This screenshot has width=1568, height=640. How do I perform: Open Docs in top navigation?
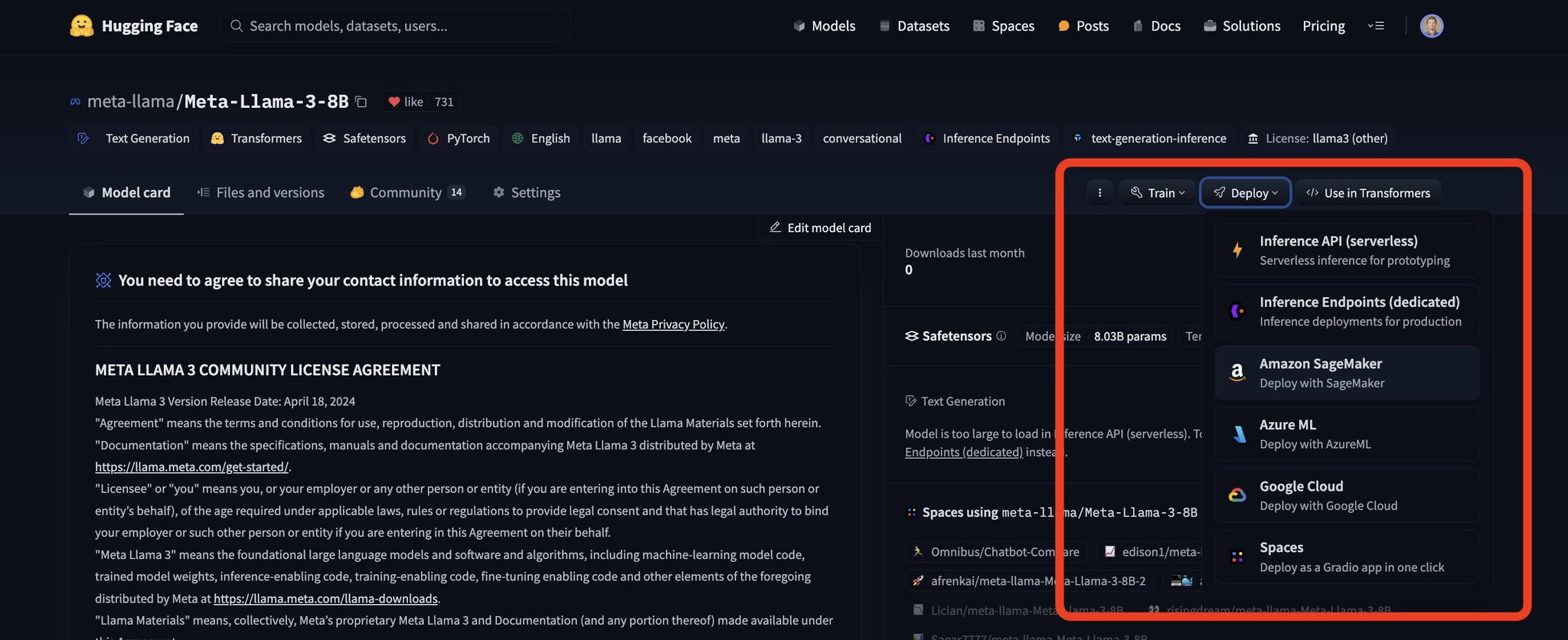[1157, 26]
